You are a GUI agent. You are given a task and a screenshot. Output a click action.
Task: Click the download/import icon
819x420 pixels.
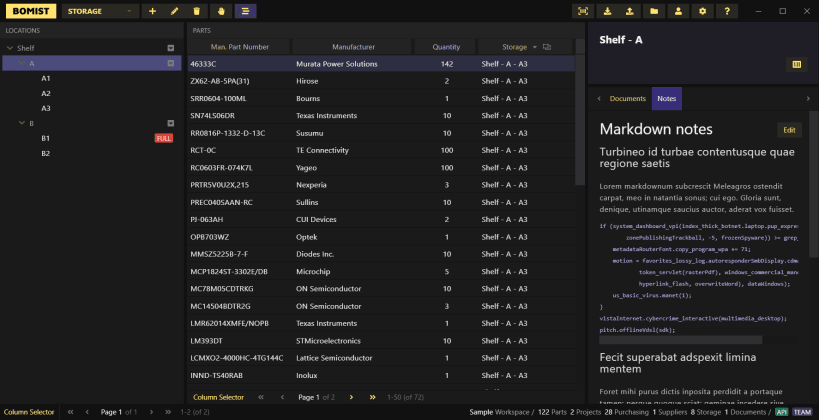[607, 11]
